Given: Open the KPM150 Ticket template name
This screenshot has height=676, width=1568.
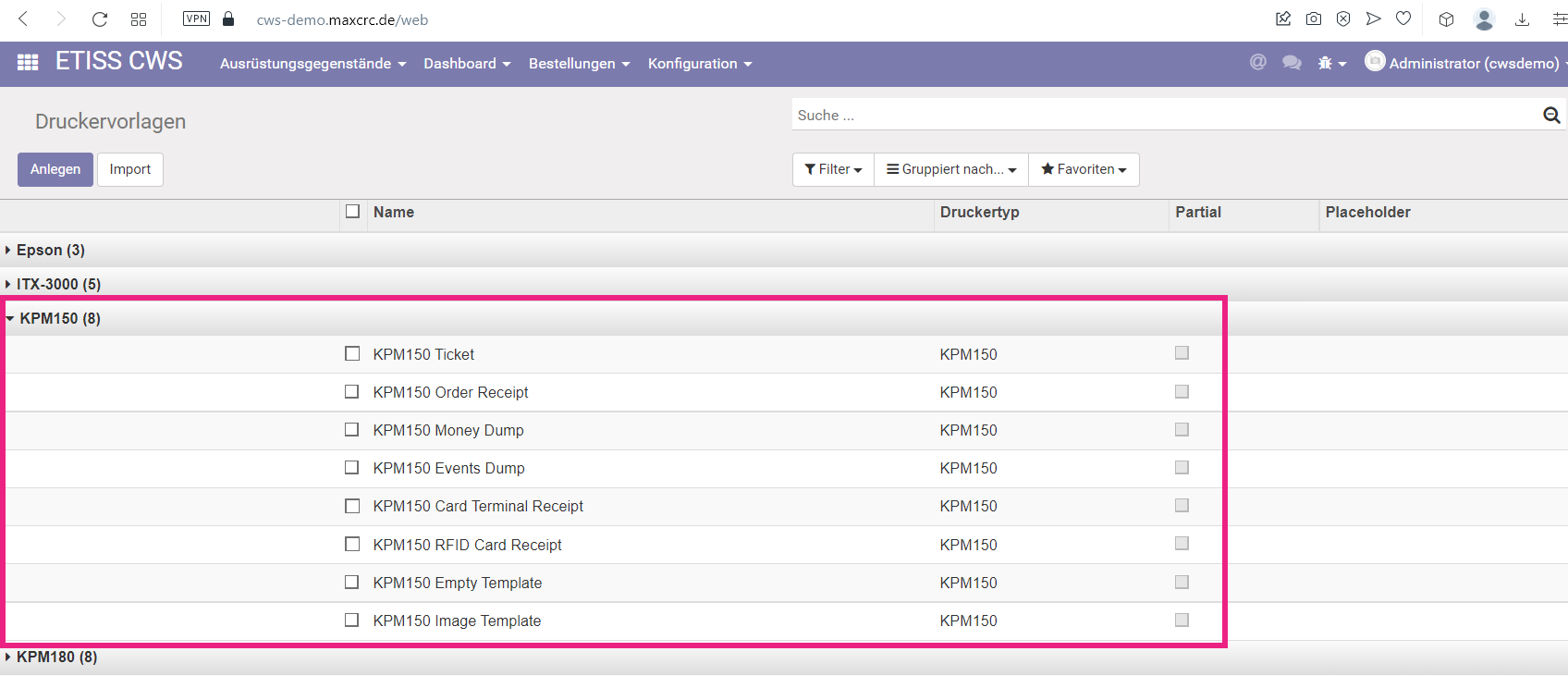Looking at the screenshot, I should point(423,354).
